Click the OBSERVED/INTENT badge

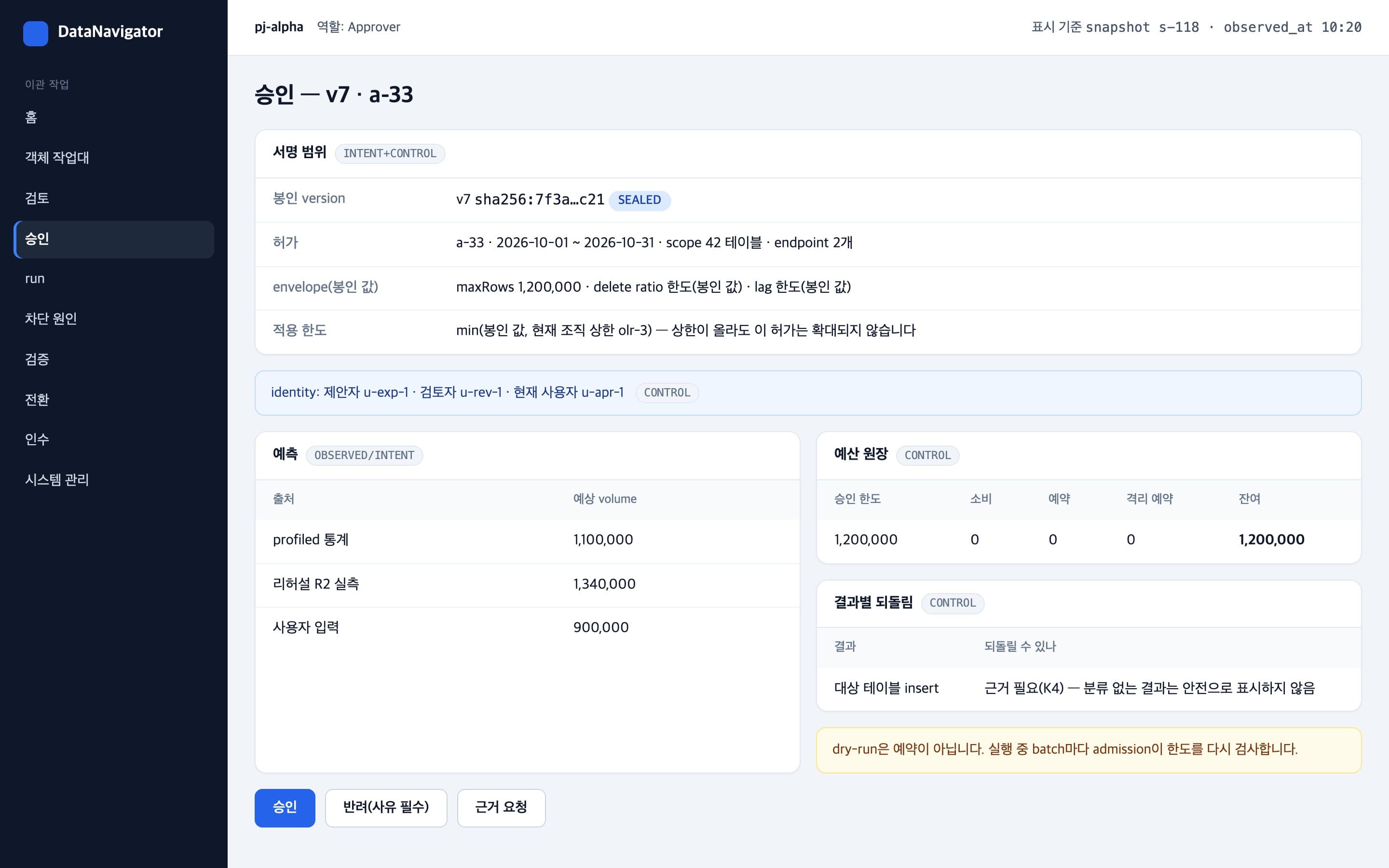point(364,456)
